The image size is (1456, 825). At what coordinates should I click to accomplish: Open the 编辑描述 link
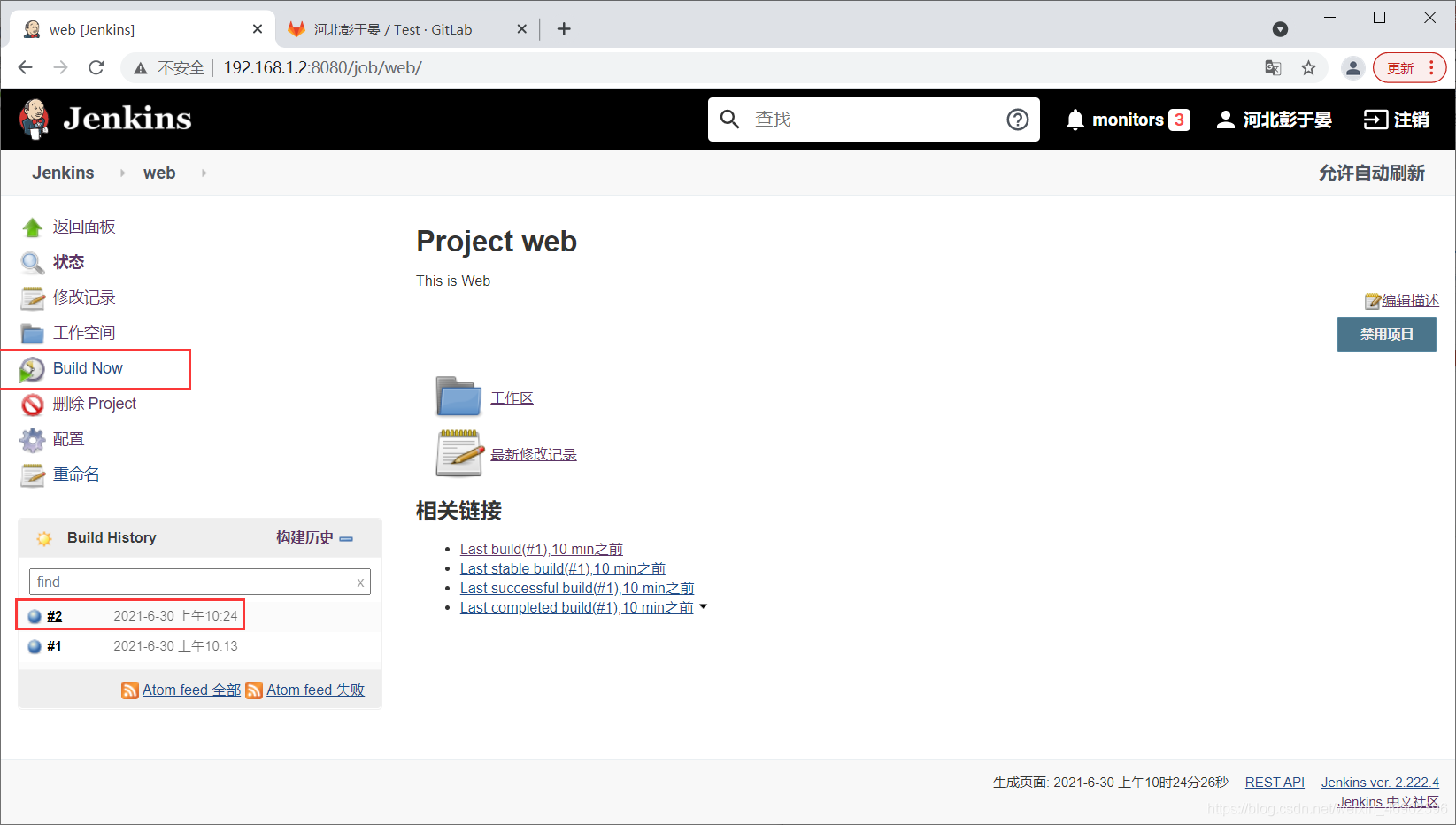(1410, 301)
